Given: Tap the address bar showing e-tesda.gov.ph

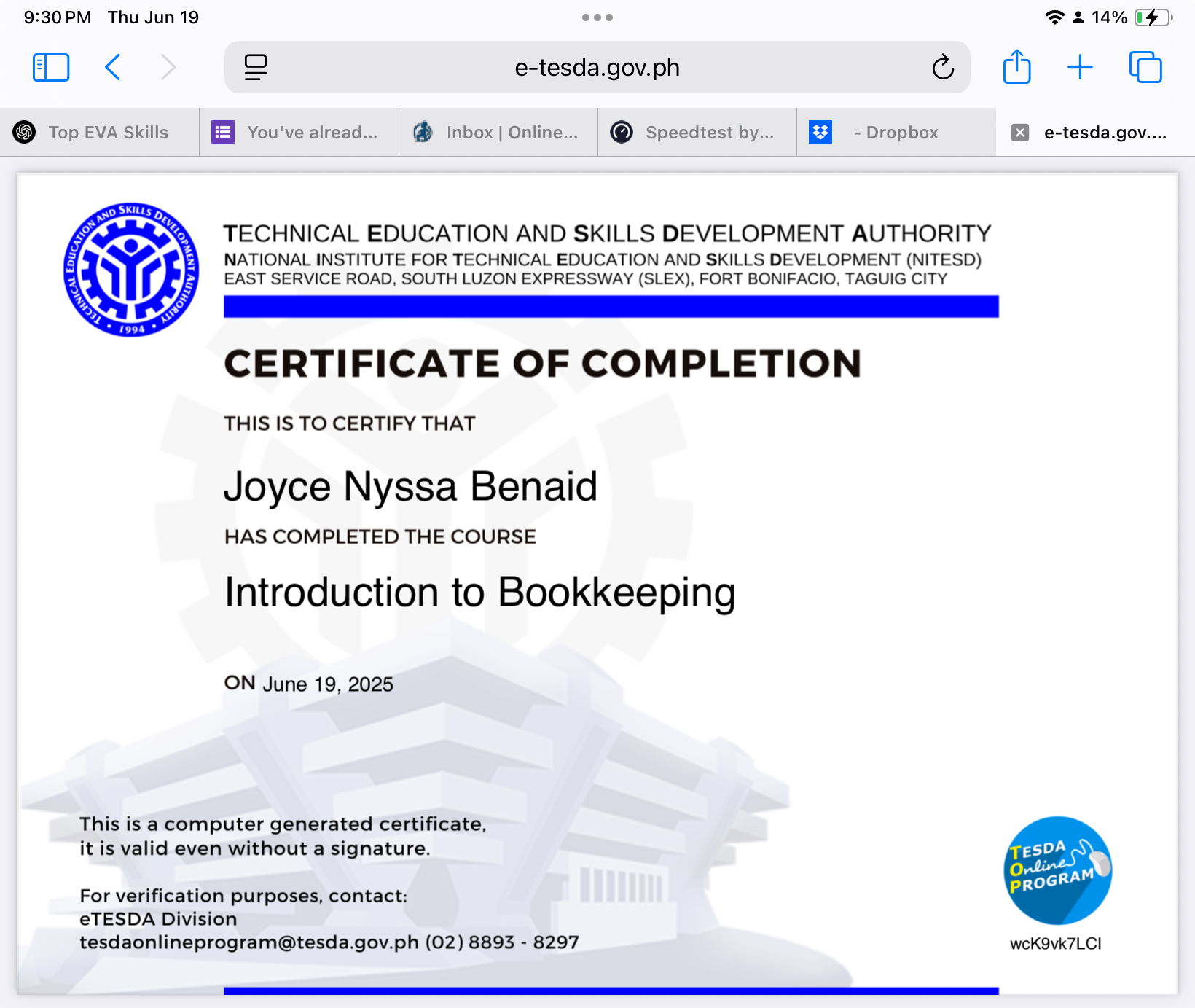Looking at the screenshot, I should tap(596, 67).
